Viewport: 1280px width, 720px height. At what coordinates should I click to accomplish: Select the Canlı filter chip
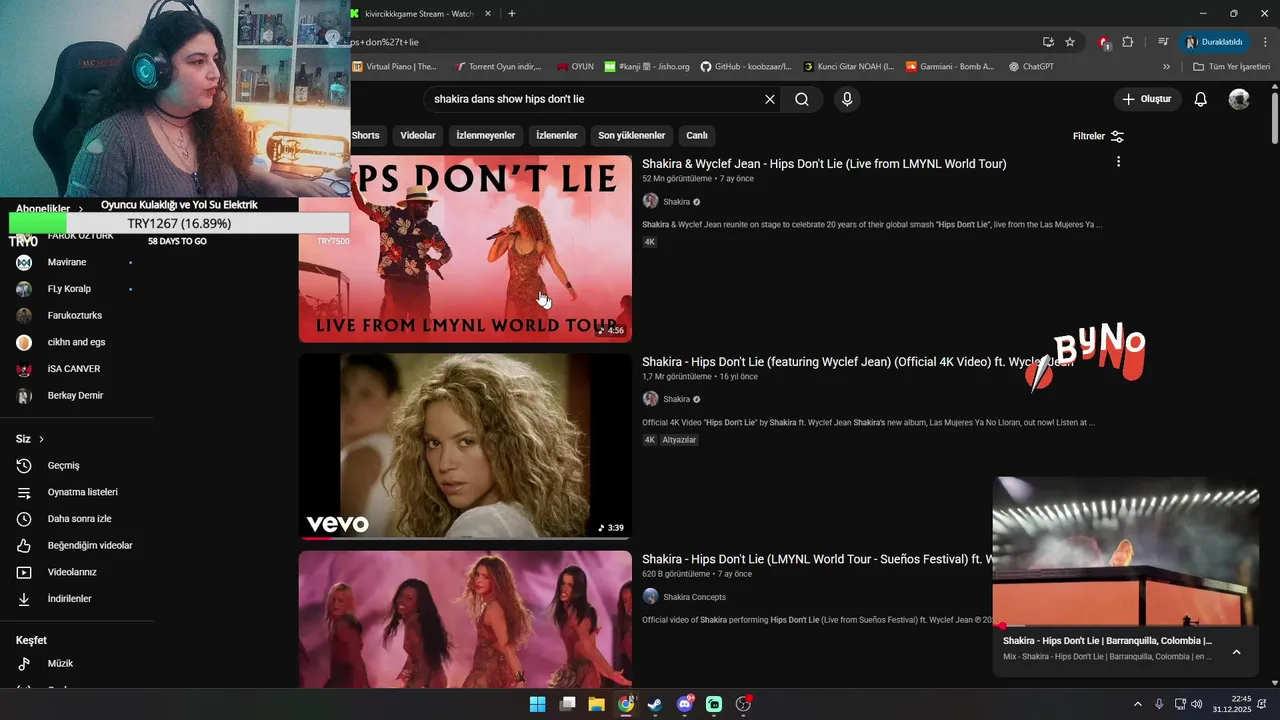[697, 136]
